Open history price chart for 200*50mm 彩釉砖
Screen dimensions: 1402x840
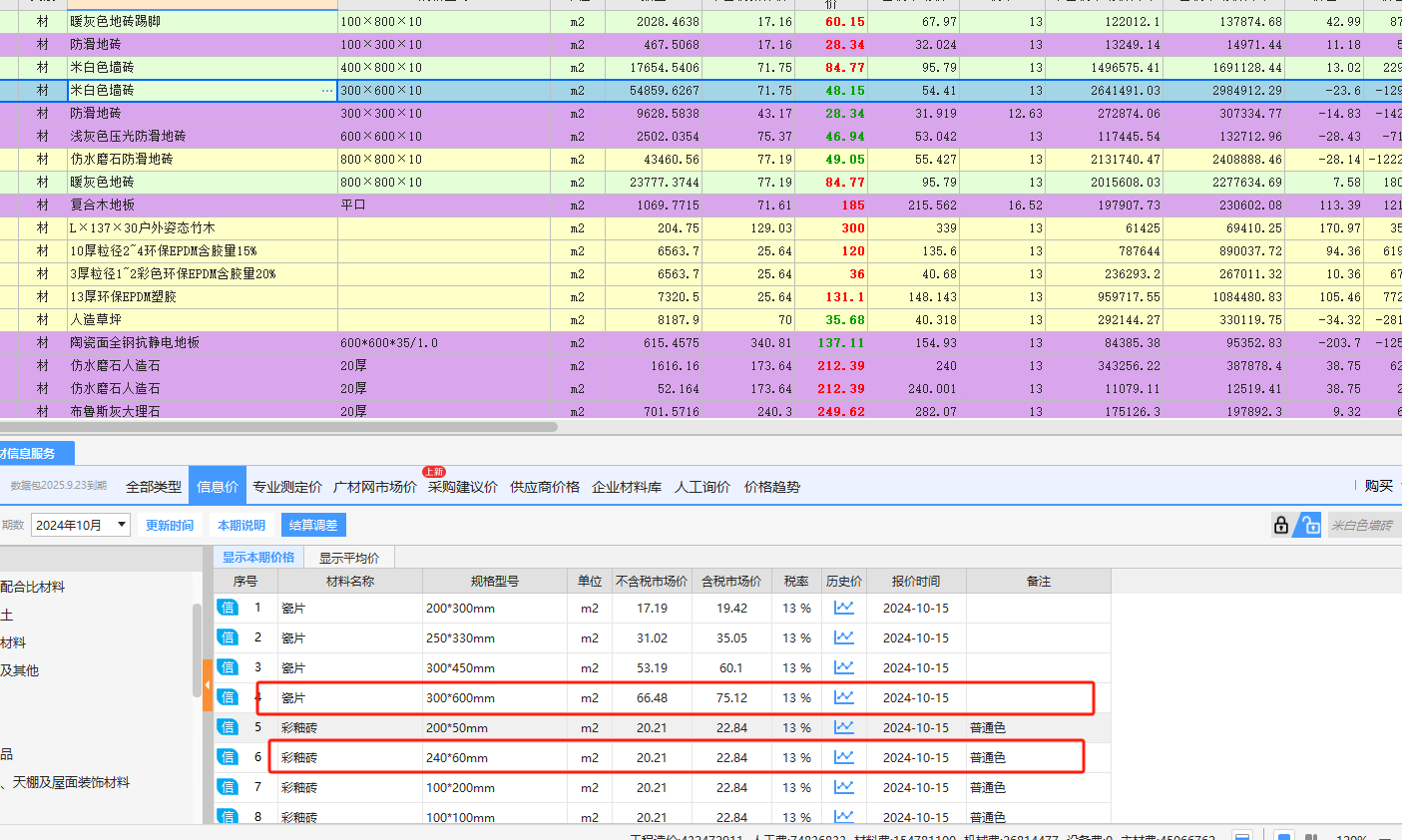click(844, 727)
